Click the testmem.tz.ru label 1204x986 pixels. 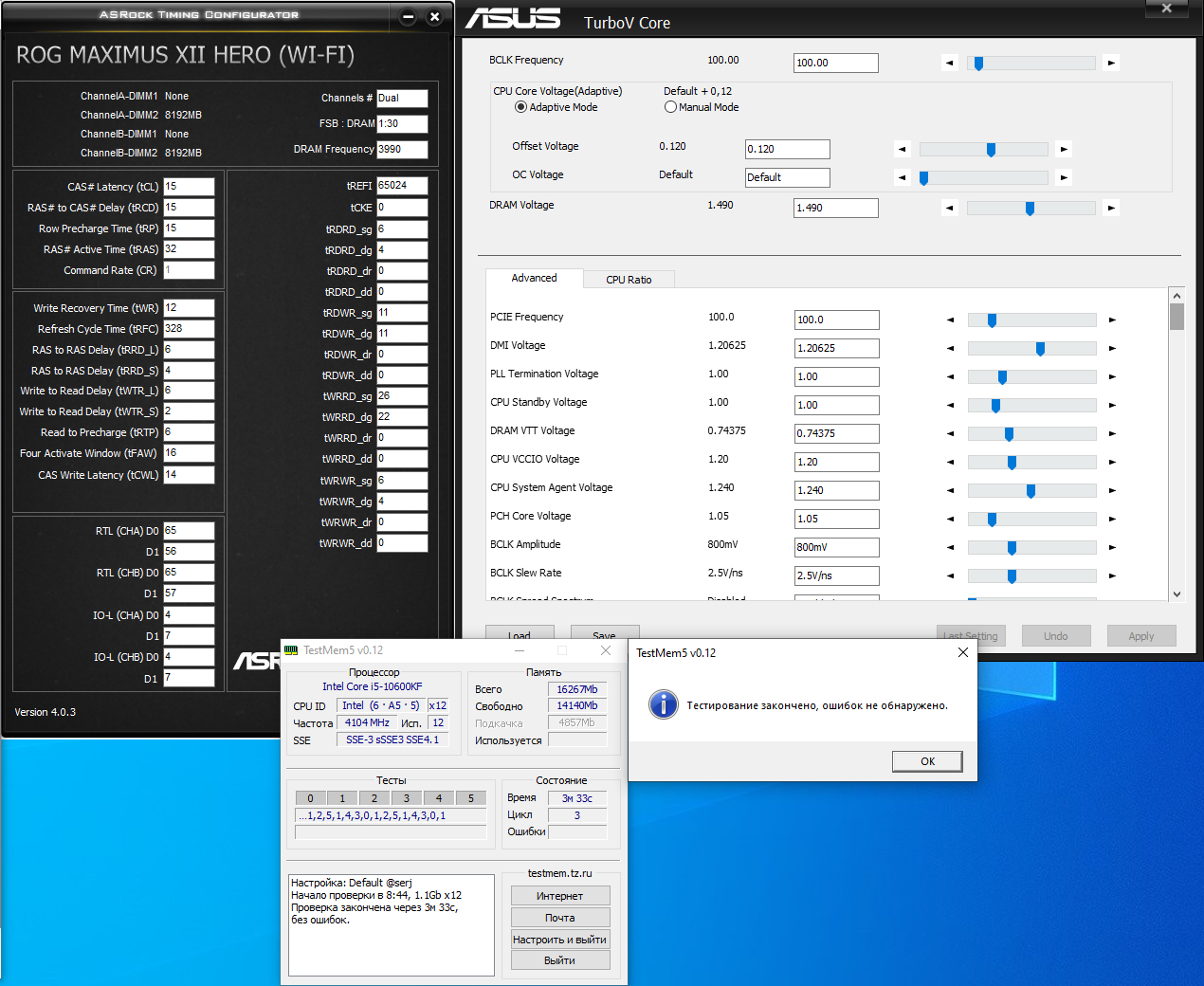[x=559, y=873]
